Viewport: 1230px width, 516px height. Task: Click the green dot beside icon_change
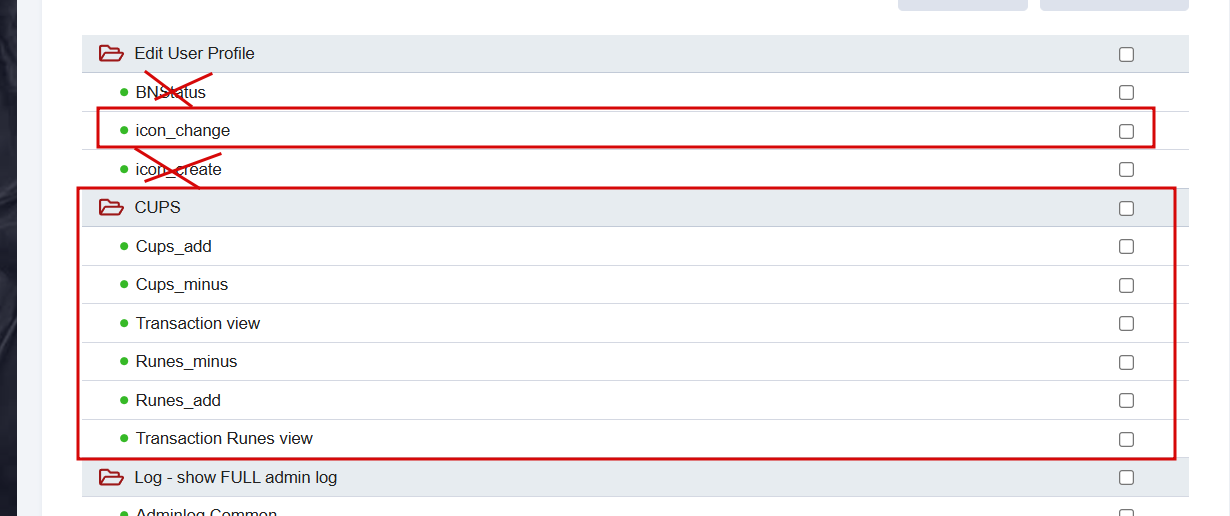pyautogui.click(x=125, y=130)
